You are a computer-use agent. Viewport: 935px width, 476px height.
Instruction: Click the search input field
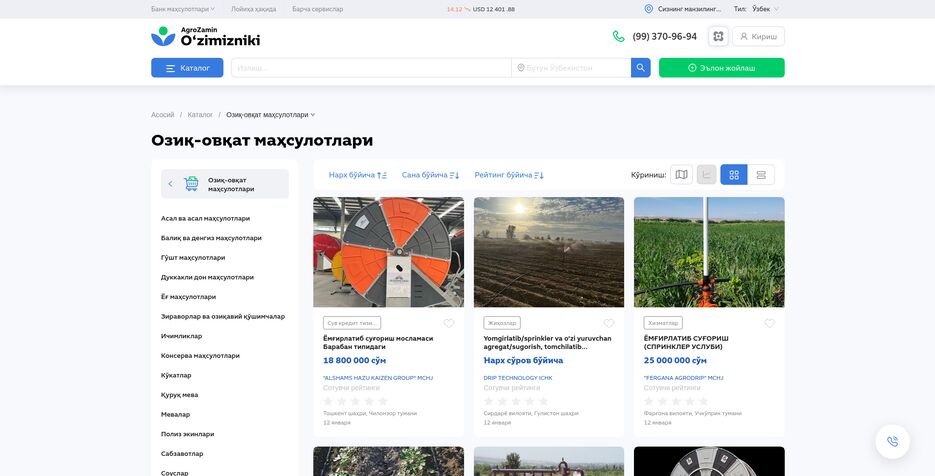(x=371, y=68)
